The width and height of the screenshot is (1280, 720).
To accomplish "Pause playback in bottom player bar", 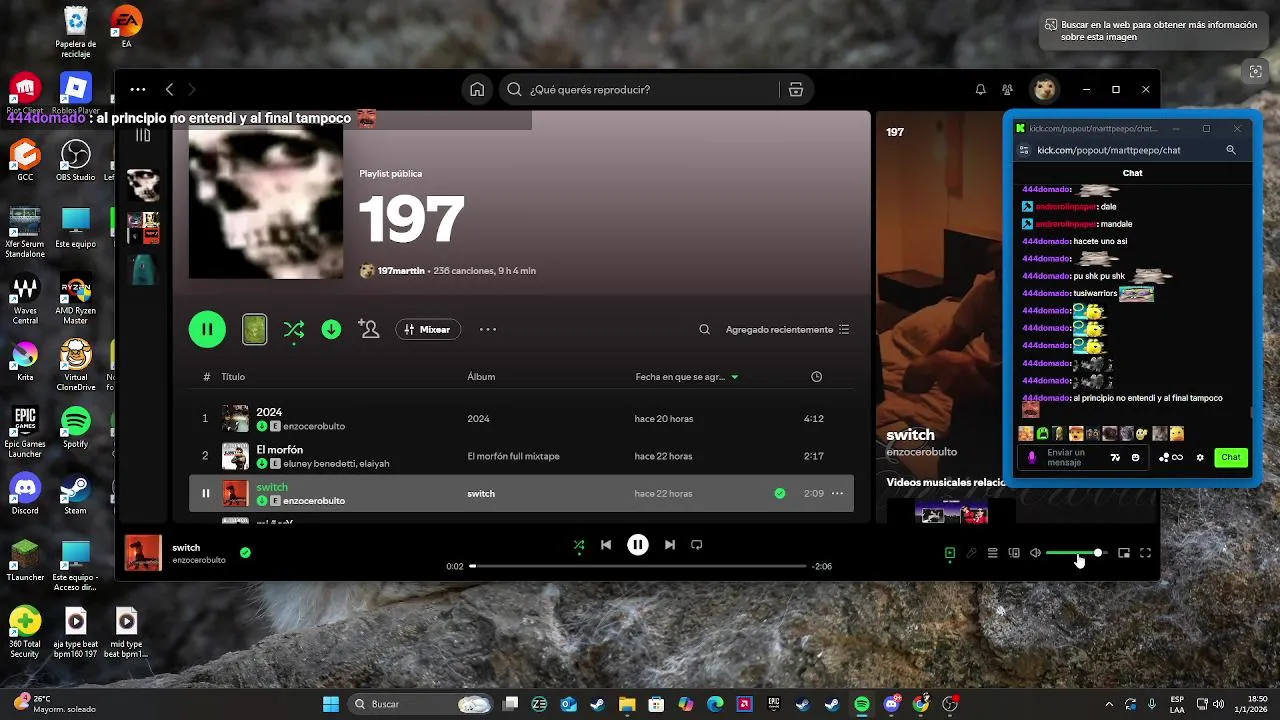I will click(638, 545).
